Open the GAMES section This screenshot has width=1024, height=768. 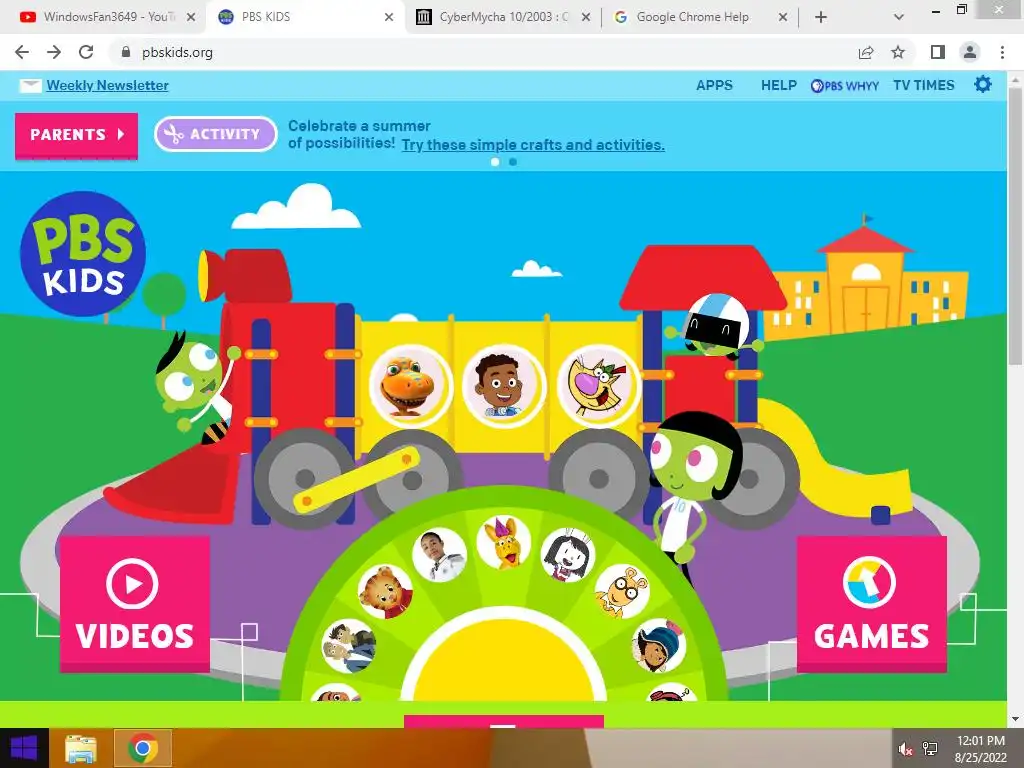point(872,604)
